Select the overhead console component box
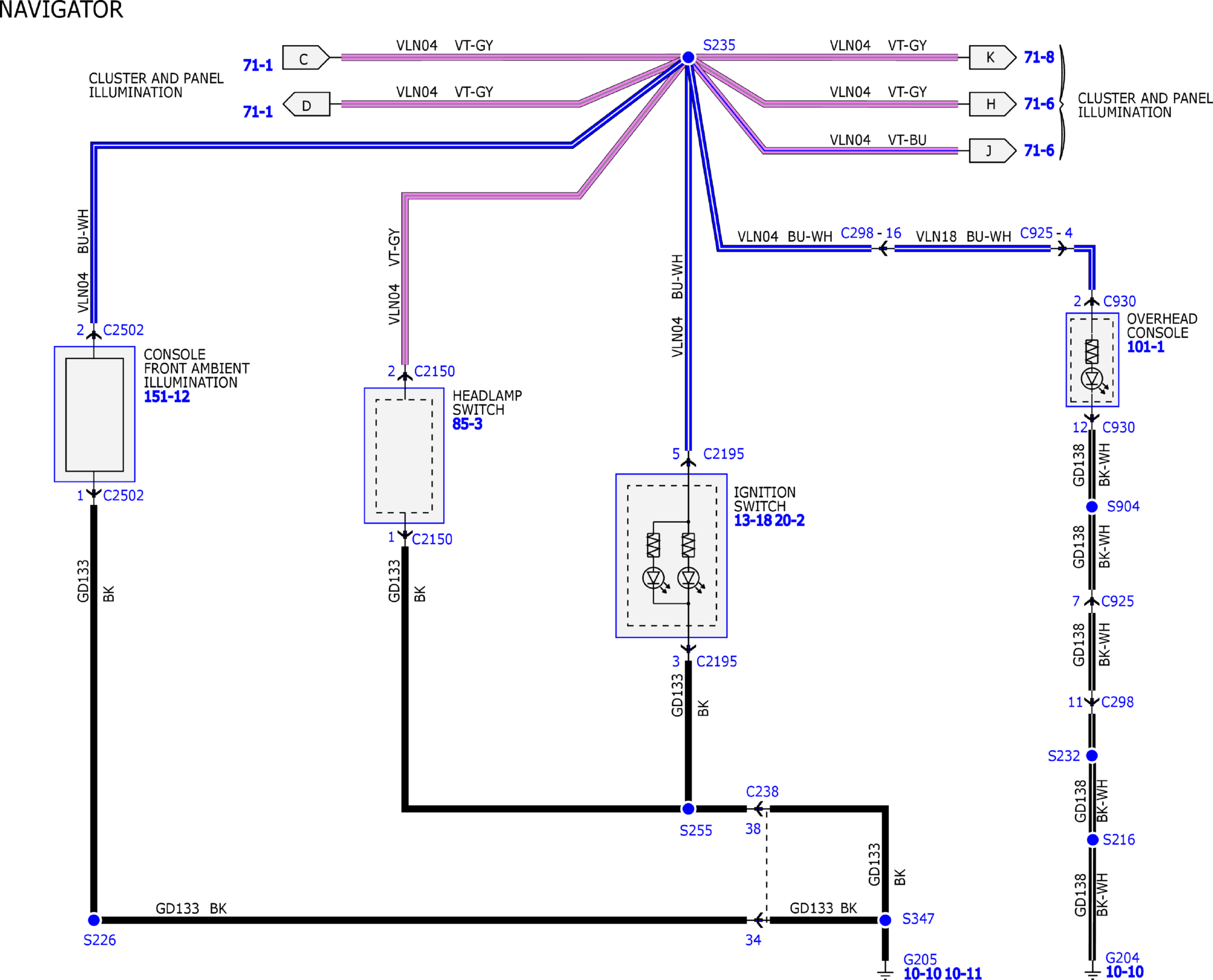Screen dimensions: 1213x980 1092,360
